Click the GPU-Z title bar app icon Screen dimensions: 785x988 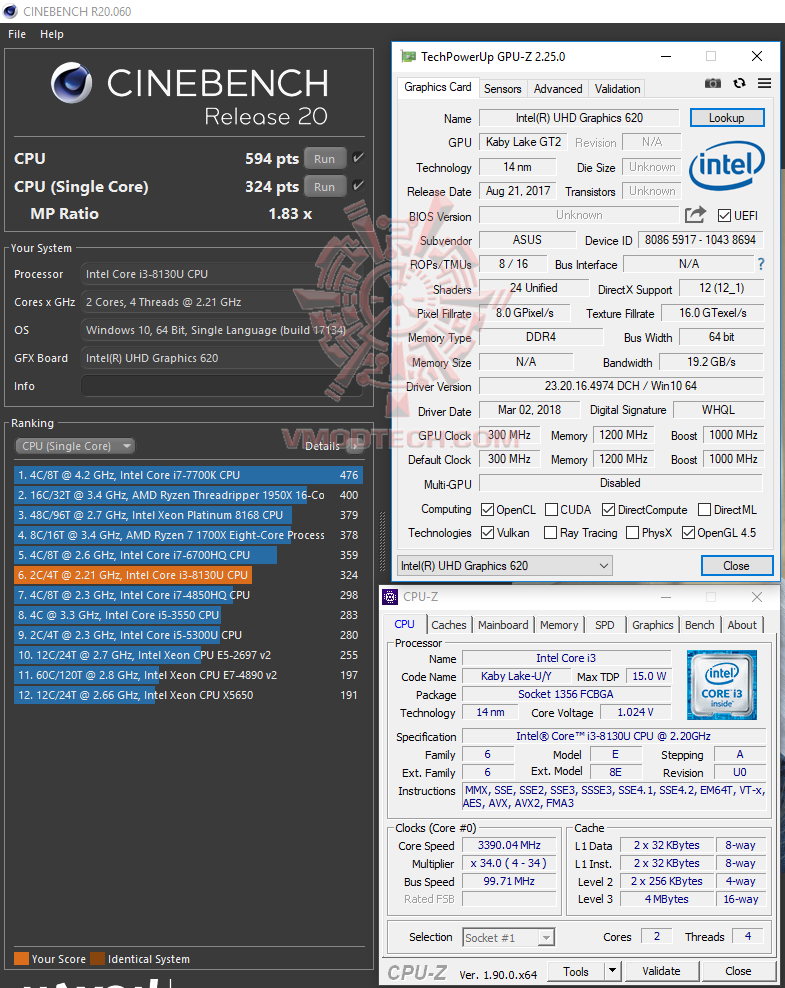(408, 57)
